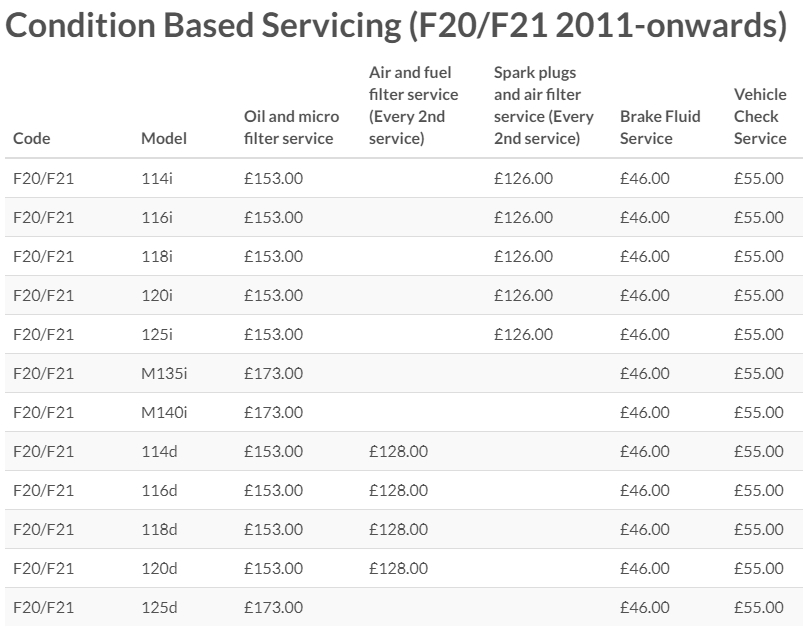Click the M135i model name
This screenshot has width=803, height=635.
coord(164,373)
